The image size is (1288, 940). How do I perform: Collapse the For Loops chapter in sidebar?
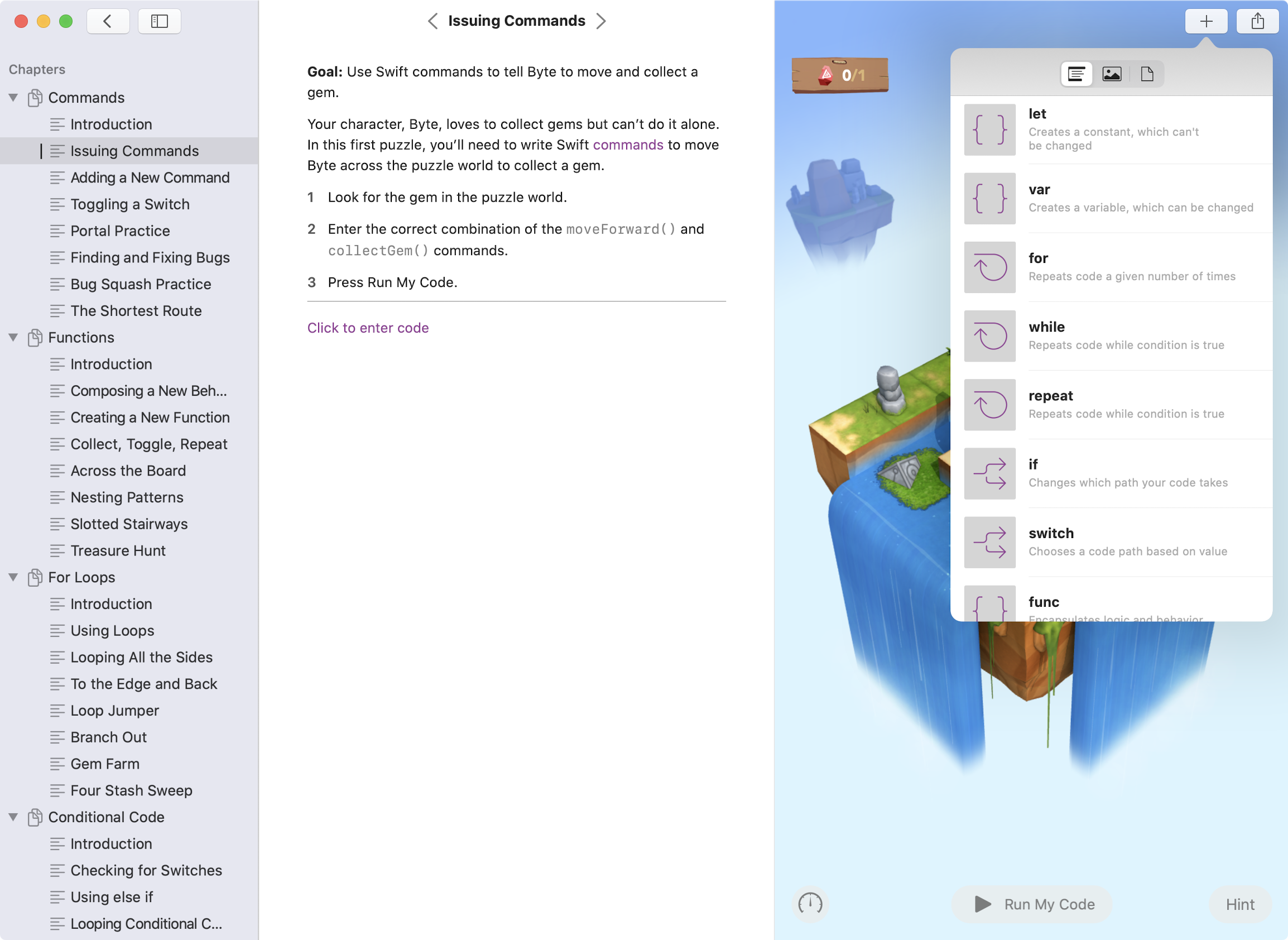coord(14,577)
